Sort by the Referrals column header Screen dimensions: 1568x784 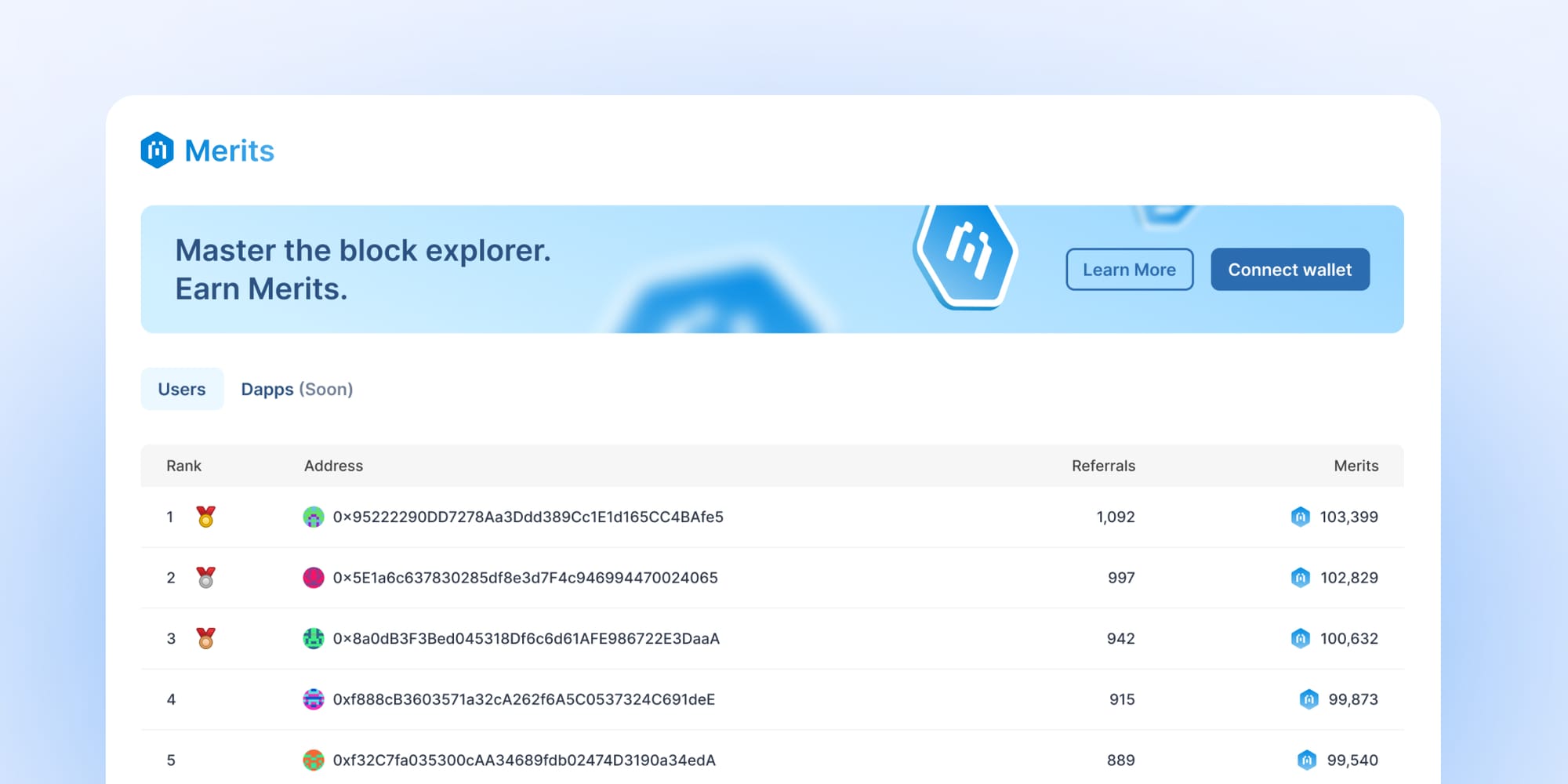coord(1103,466)
